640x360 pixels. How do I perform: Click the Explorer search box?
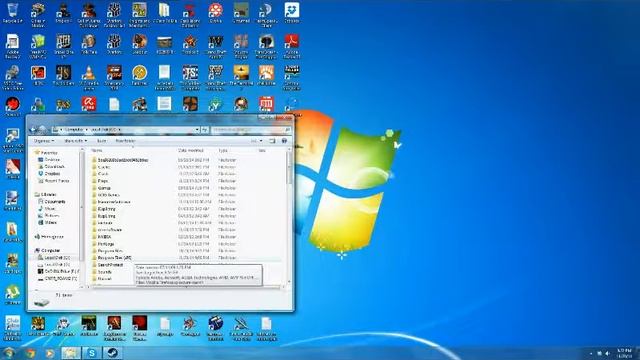pos(251,130)
